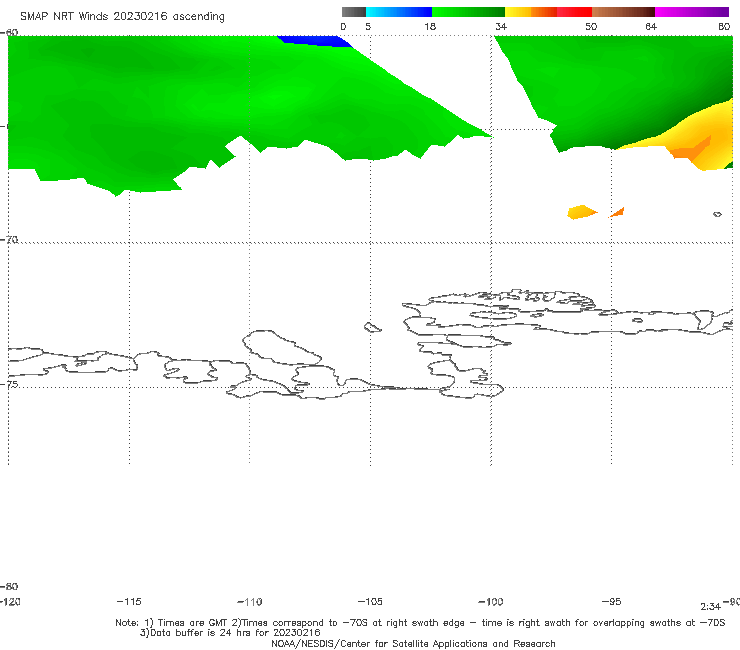Image resolution: width=740 pixels, height=650 pixels.
Task: Click the color bar label '18'
Action: pyautogui.click(x=430, y=27)
